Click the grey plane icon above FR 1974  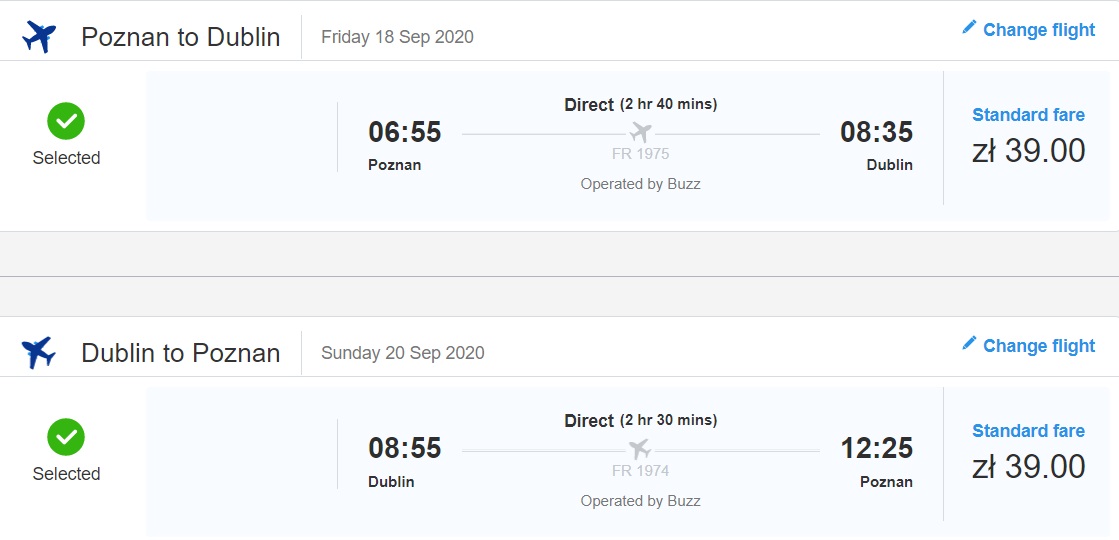coord(640,449)
